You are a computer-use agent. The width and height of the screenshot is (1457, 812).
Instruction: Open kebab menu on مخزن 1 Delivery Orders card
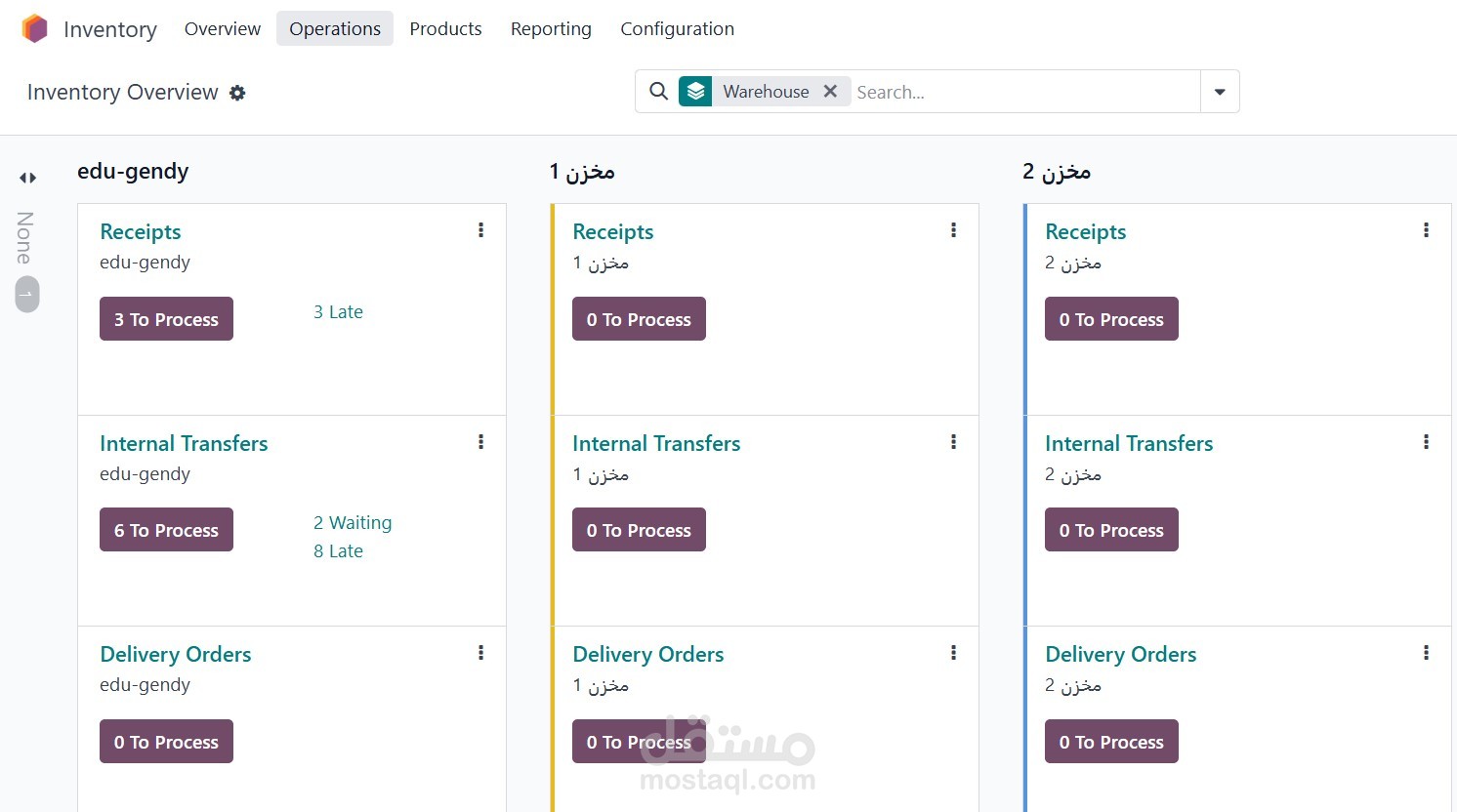click(953, 653)
